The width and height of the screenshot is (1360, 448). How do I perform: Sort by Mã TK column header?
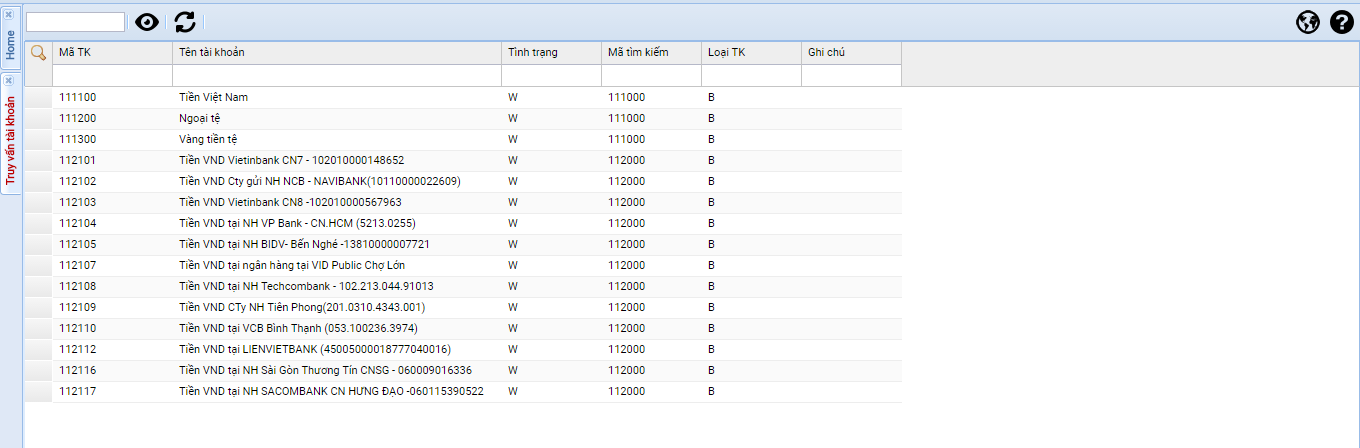(112, 53)
